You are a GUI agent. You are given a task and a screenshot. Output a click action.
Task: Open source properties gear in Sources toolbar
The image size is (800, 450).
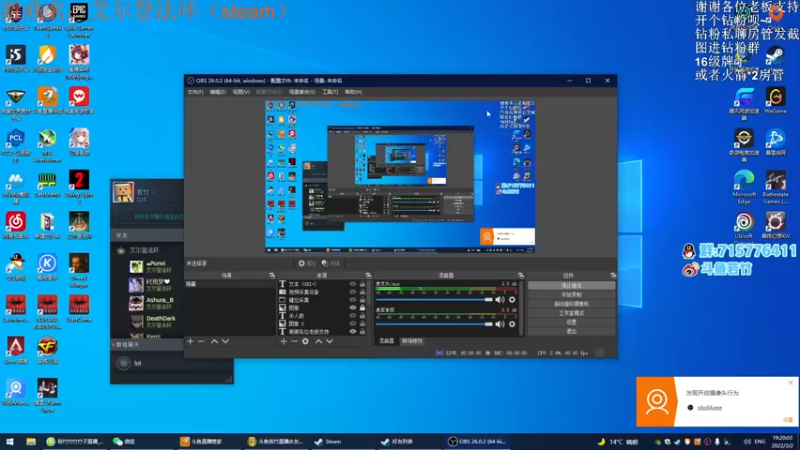point(305,341)
